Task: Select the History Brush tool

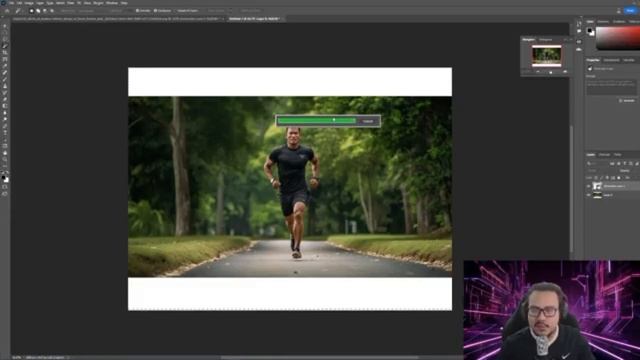Action: tap(5, 93)
